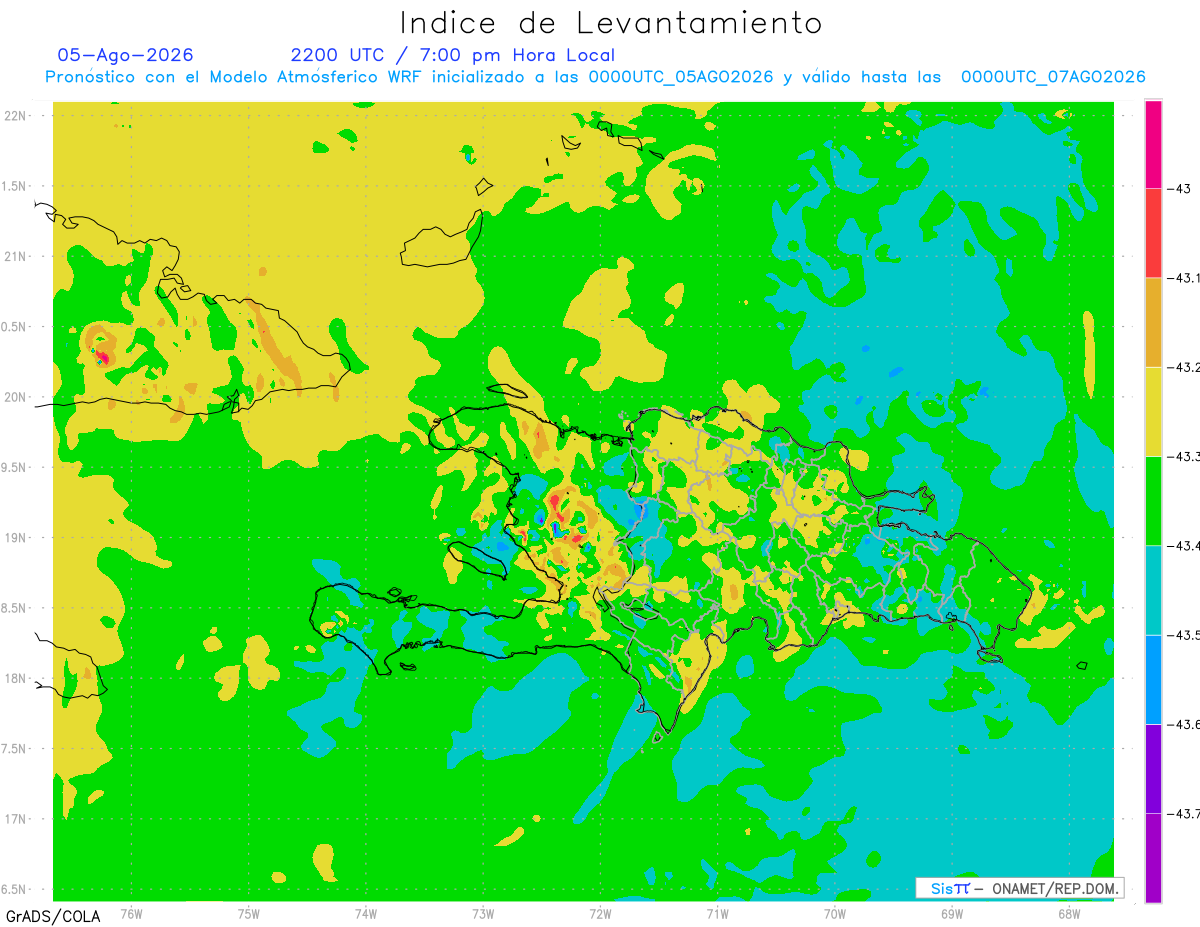This screenshot has height=927, width=1200.
Task: Click the "-43.2" color scale value
Action: [1183, 367]
